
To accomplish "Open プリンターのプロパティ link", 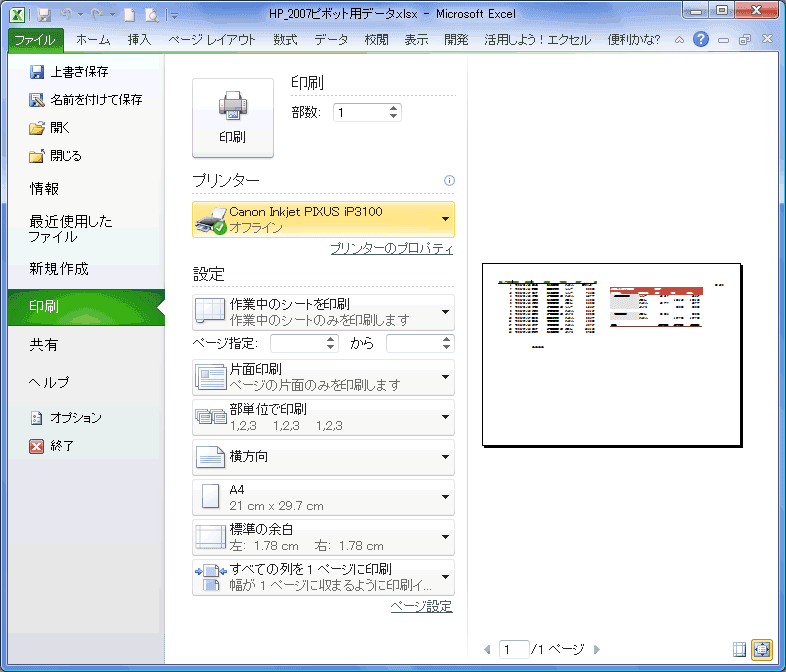I will click(x=391, y=249).
